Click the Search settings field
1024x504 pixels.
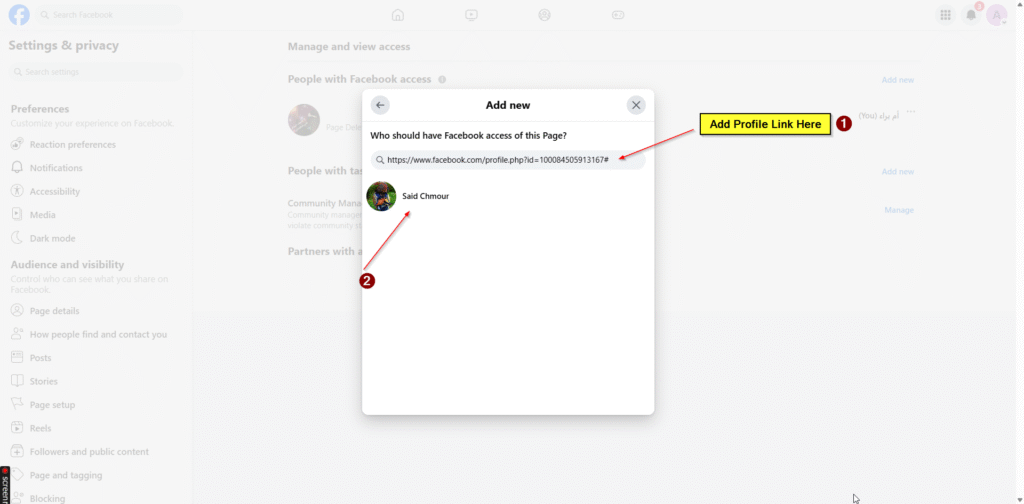tap(95, 72)
